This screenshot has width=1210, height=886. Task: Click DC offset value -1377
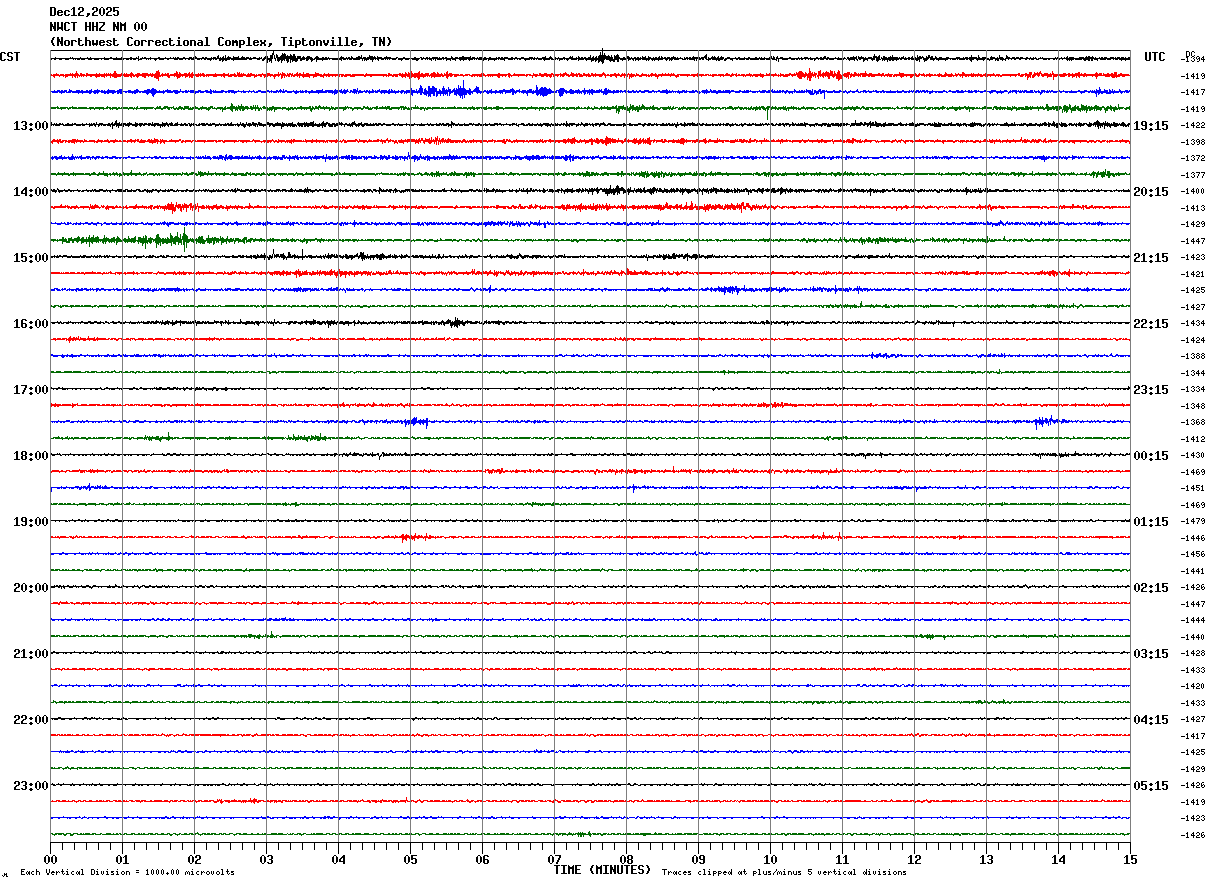click(1192, 175)
